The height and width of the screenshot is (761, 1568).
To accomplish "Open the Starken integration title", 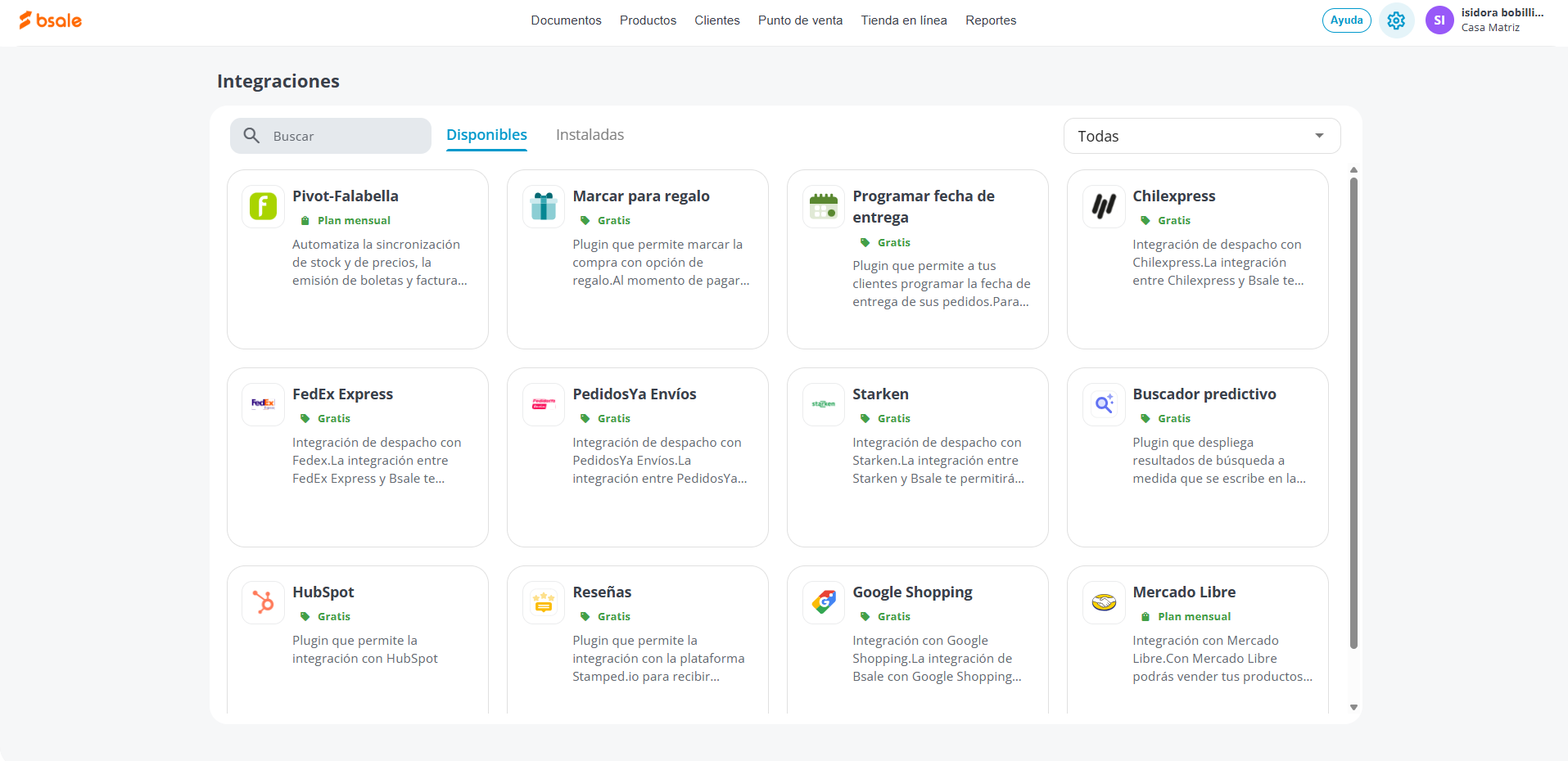I will [880, 394].
